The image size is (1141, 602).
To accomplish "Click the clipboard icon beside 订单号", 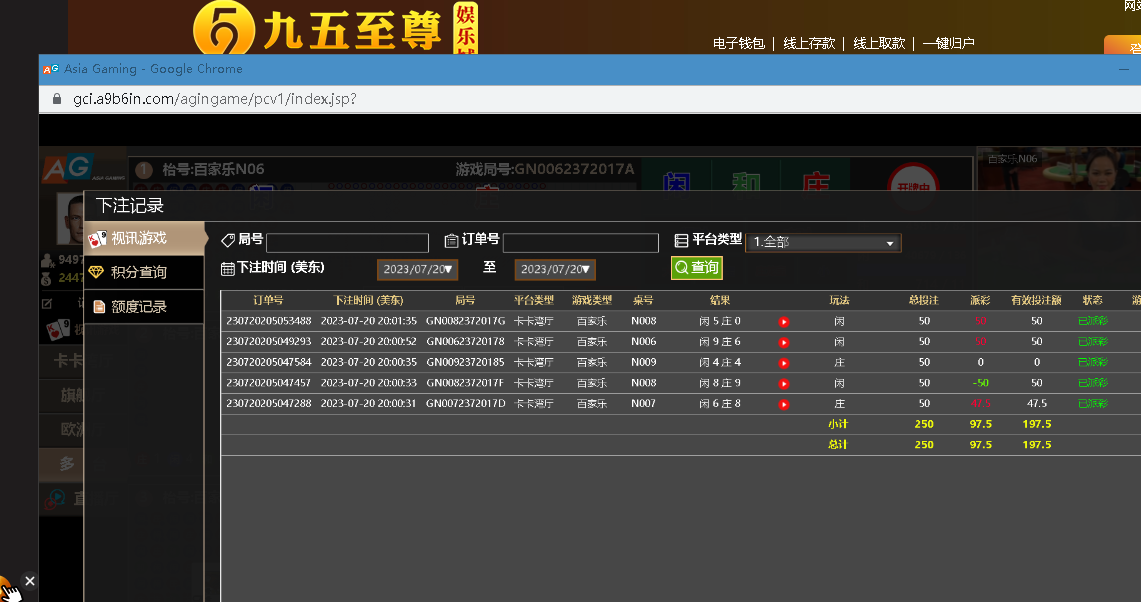I will click(x=451, y=240).
